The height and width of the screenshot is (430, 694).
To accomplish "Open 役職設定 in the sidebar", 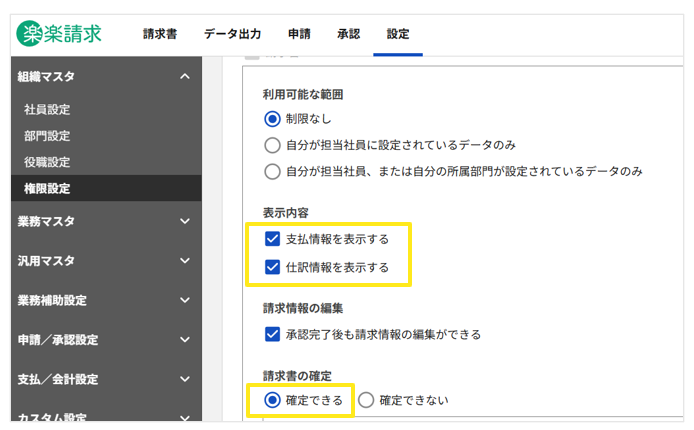I will click(x=47, y=162).
